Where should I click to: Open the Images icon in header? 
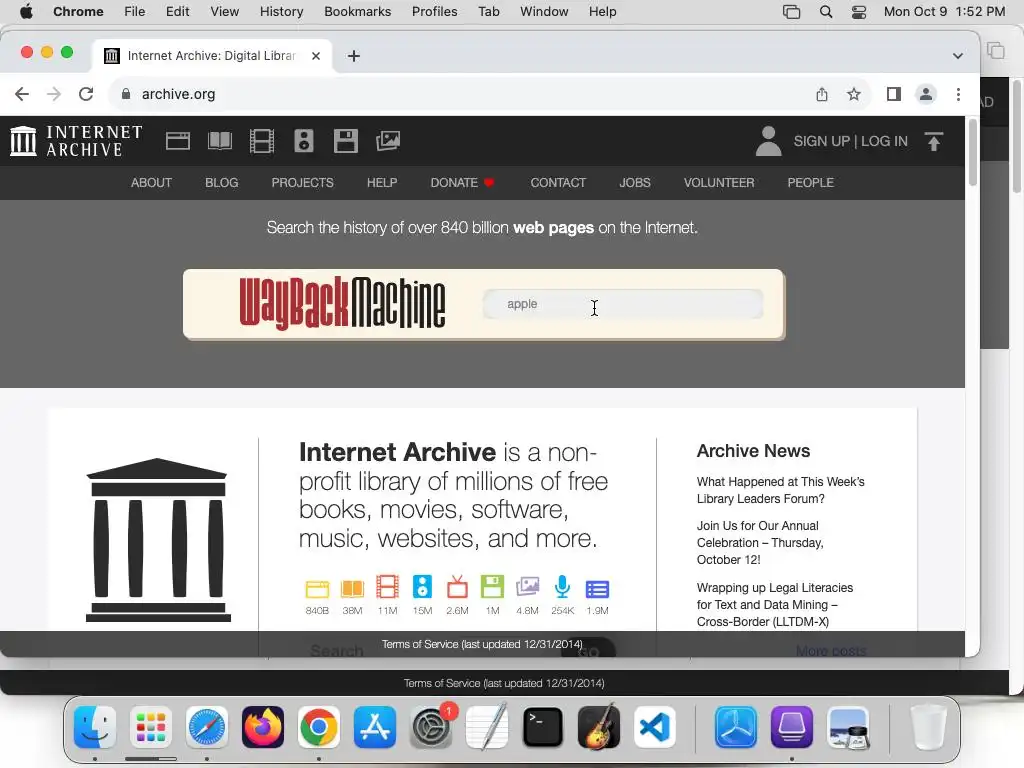(x=388, y=141)
